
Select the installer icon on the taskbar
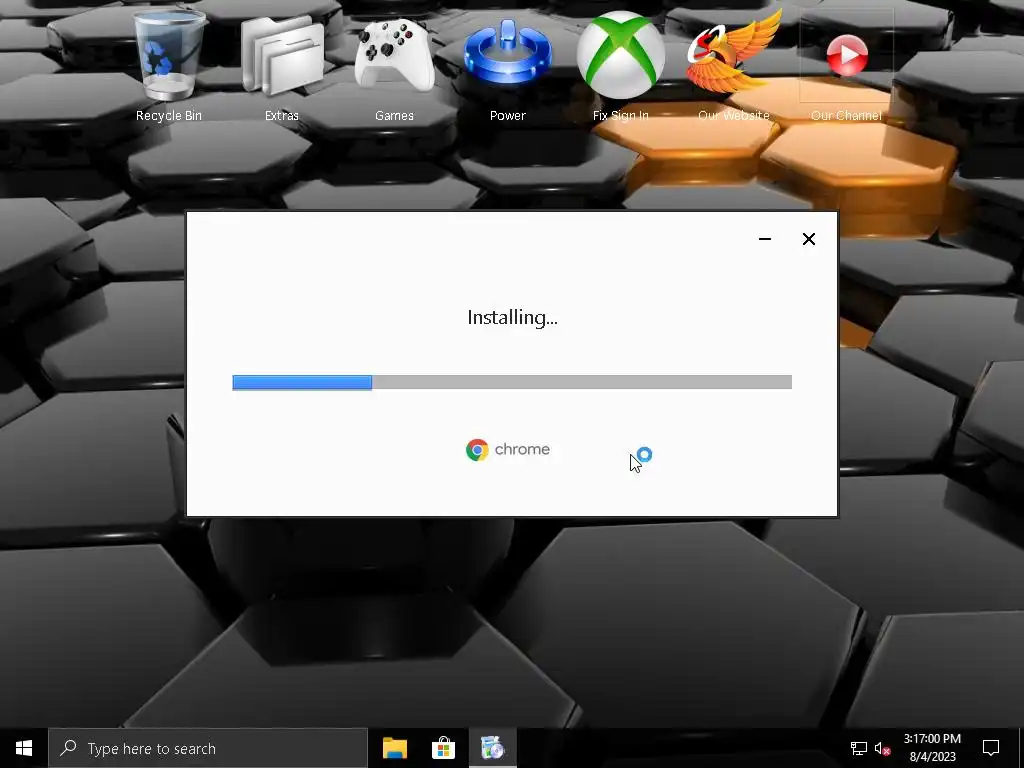(492, 748)
